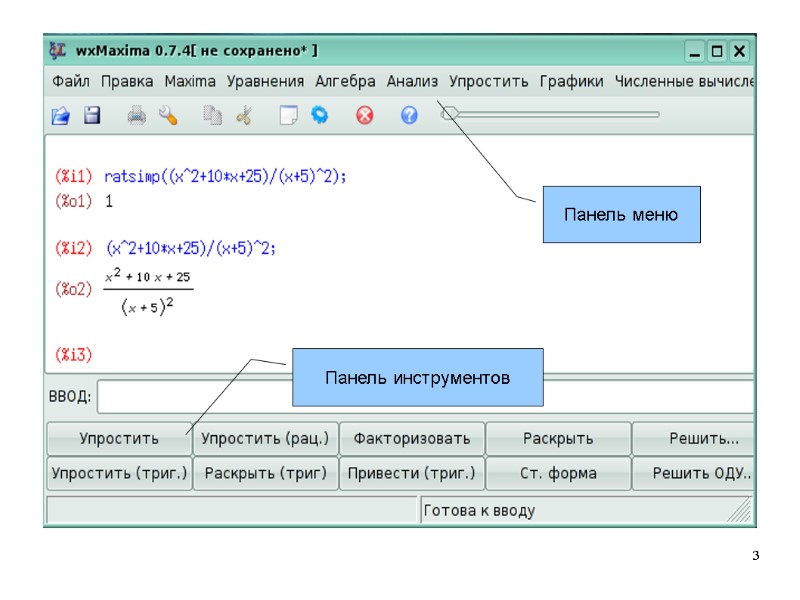The height and width of the screenshot is (600, 800).
Task: Interrupt calculation with the red stop icon
Action: (364, 117)
